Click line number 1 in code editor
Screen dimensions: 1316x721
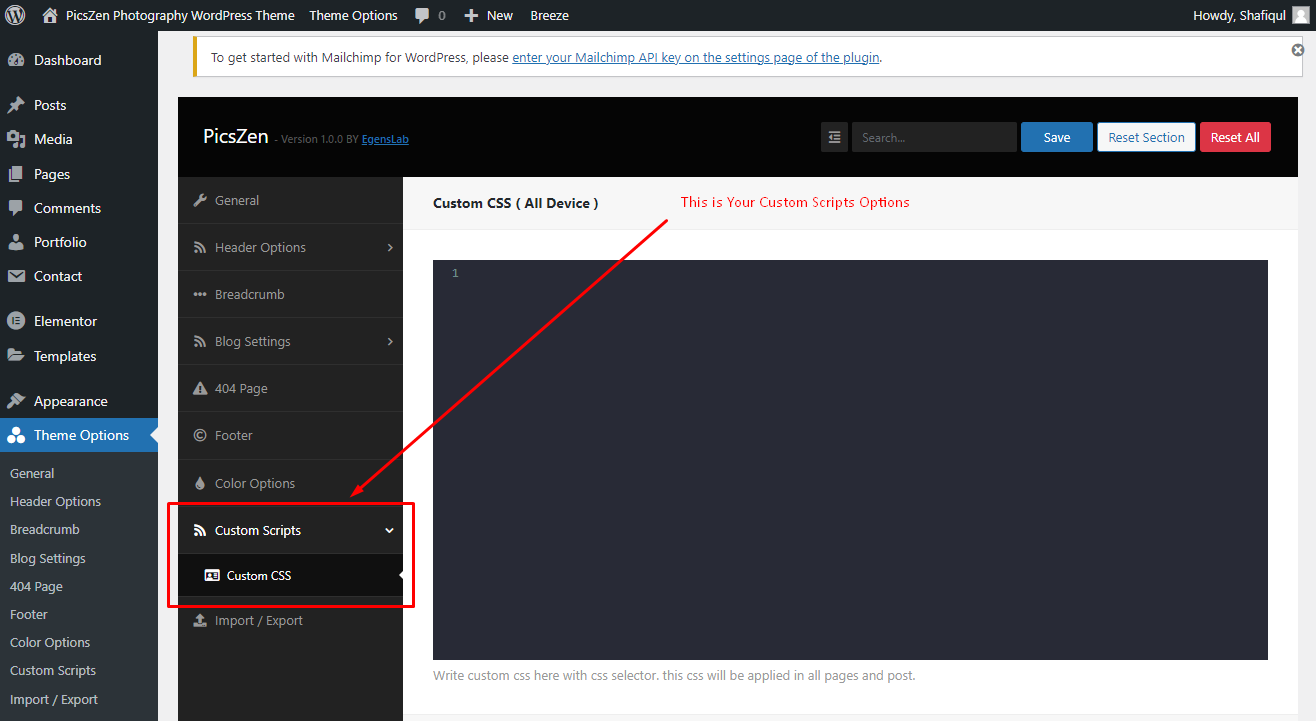pyautogui.click(x=455, y=273)
